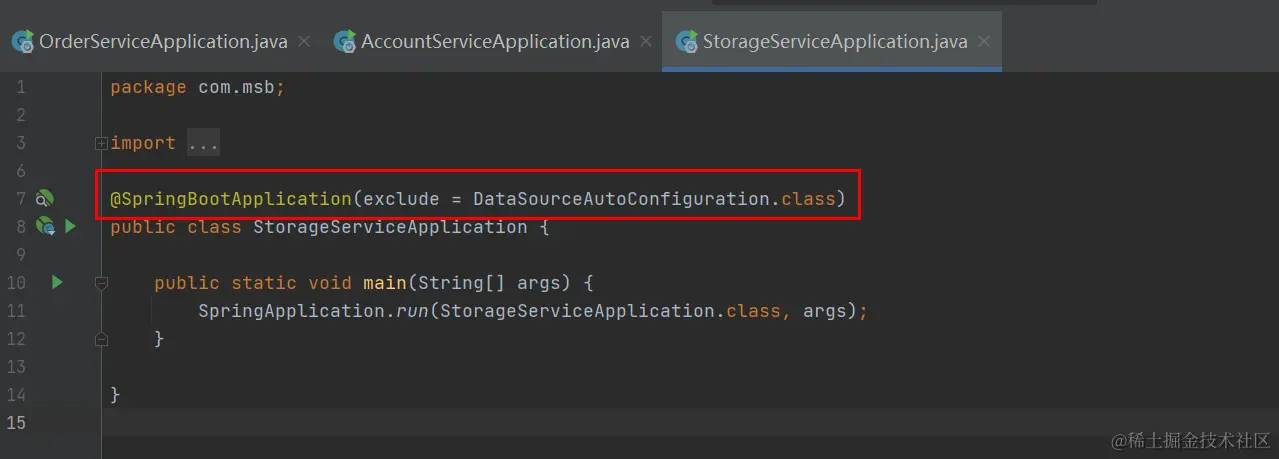
Task: Click line number 11 in the gutter
Action: pyautogui.click(x=15, y=311)
